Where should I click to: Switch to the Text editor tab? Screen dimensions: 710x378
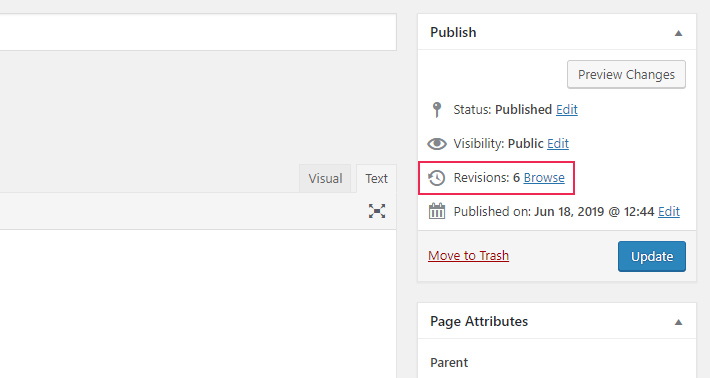[x=376, y=178]
